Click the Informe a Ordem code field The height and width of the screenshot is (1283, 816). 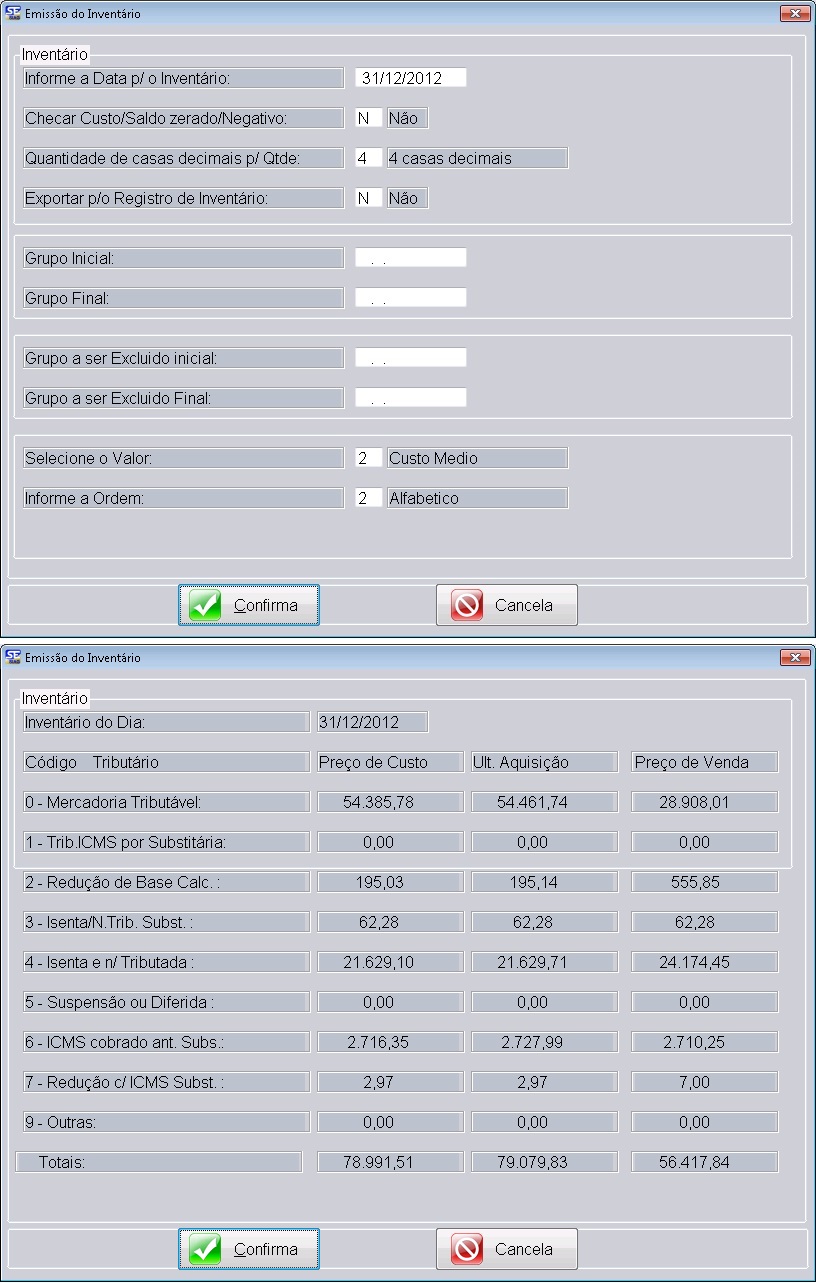click(368, 498)
